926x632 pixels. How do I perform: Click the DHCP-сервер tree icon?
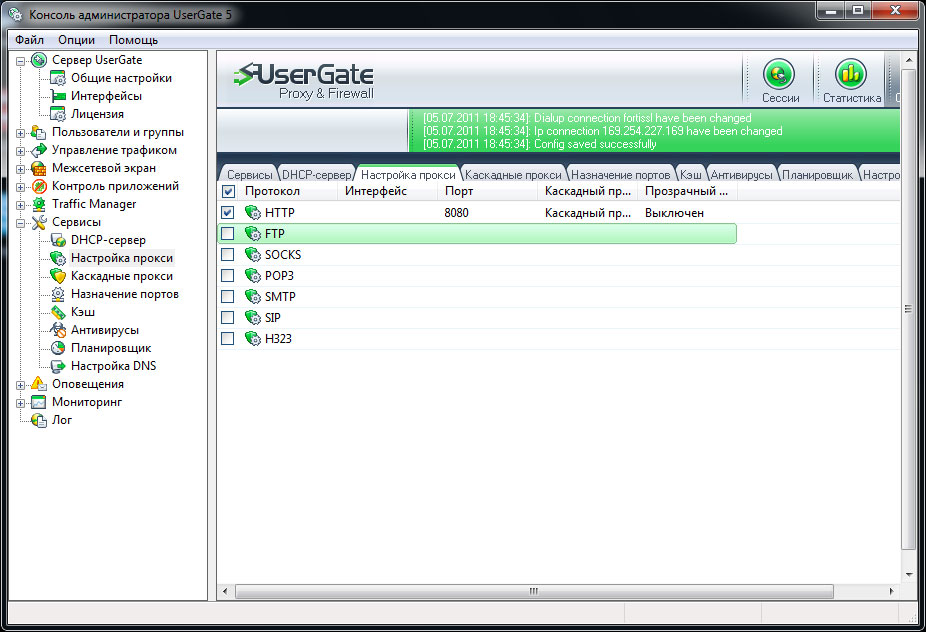click(58, 240)
